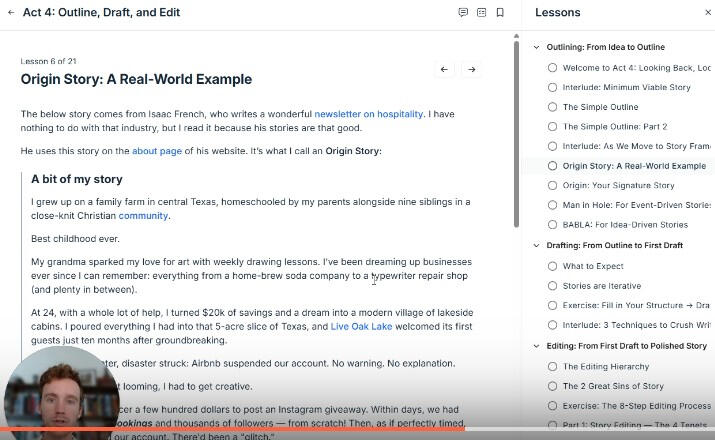Collapse 'Editing: From First Draft to Polished Story' section
This screenshot has height=440, width=715.
click(537, 346)
